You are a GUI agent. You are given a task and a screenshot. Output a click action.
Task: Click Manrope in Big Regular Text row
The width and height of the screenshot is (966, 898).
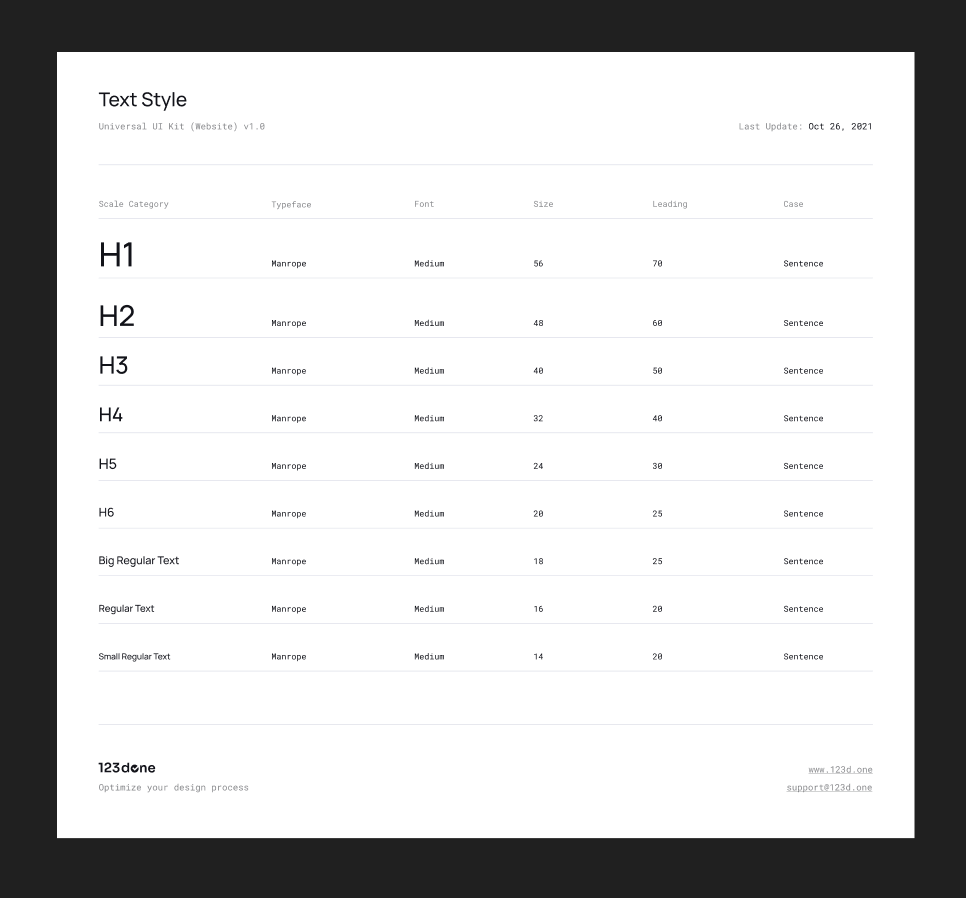click(x=289, y=561)
